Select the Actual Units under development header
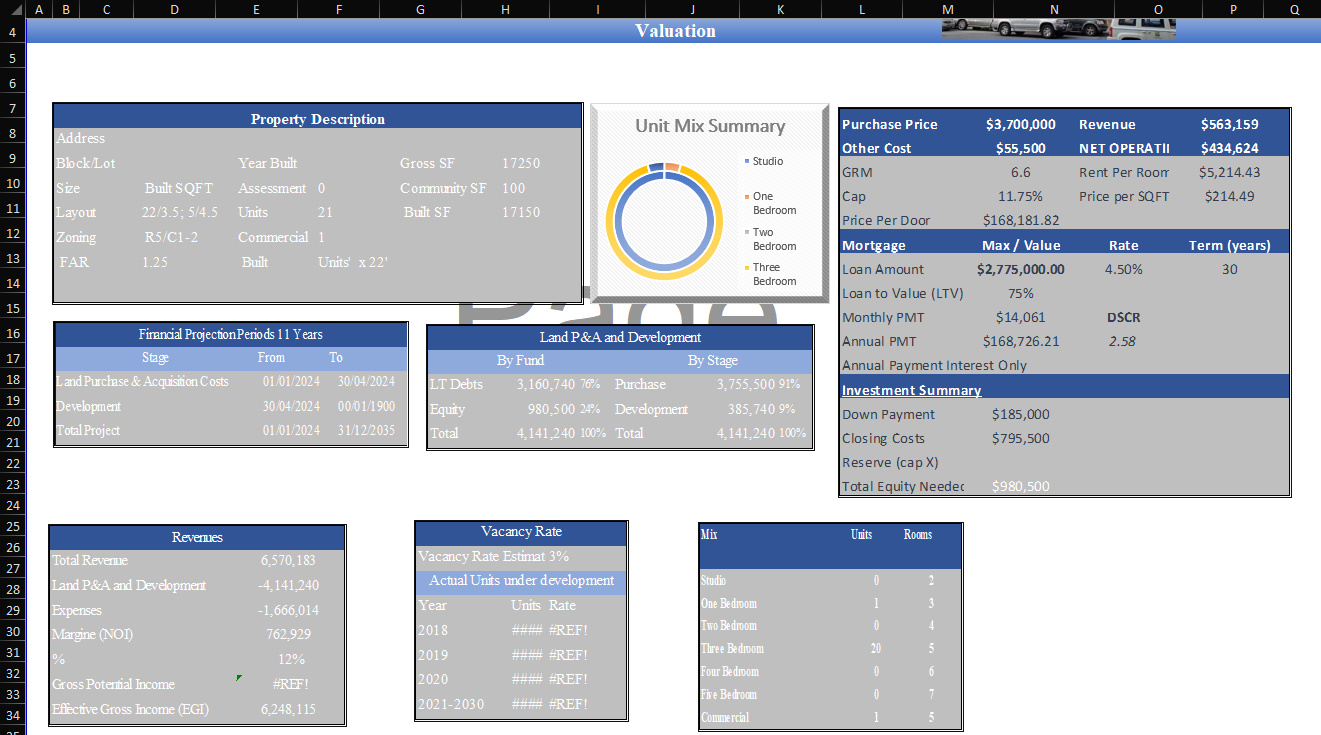Viewport: 1321px width, 735px height. [x=521, y=581]
